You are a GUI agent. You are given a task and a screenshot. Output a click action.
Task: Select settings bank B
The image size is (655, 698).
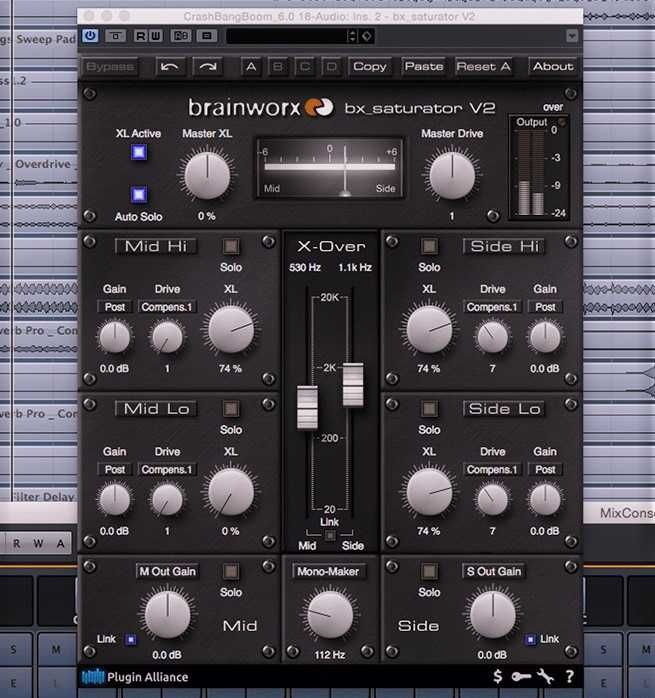[x=278, y=67]
